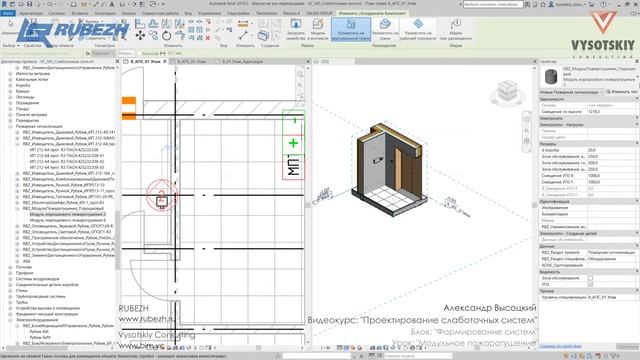
Task: Select 'Панели витража' in browser
Action: pos(31,115)
